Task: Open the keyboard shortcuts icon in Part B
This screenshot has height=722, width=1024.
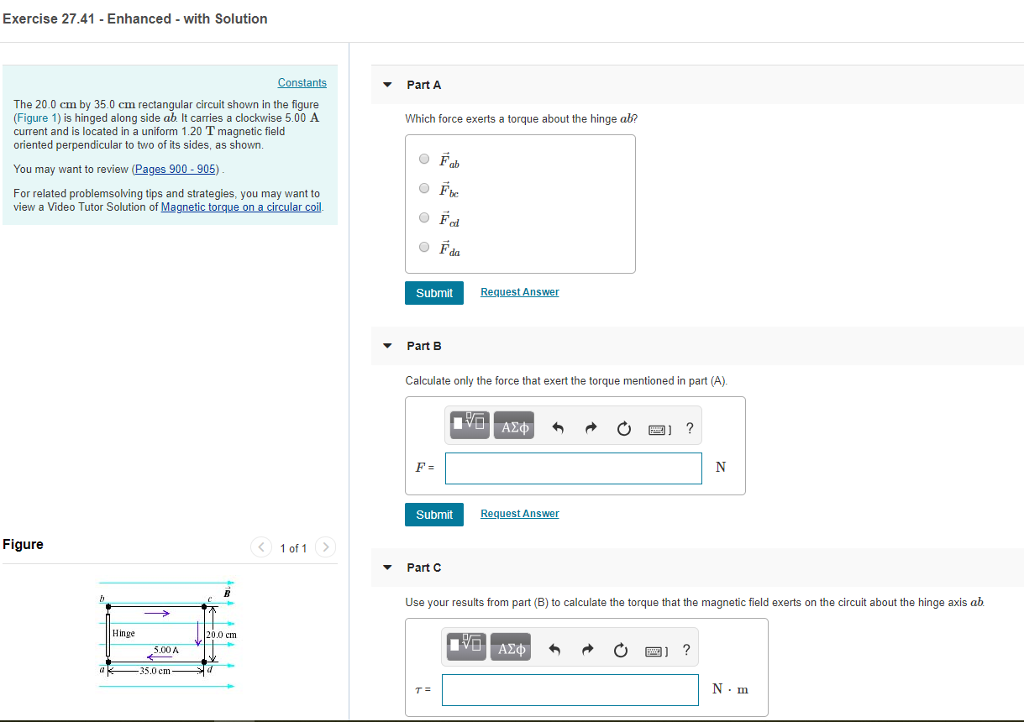Action: pos(655,425)
